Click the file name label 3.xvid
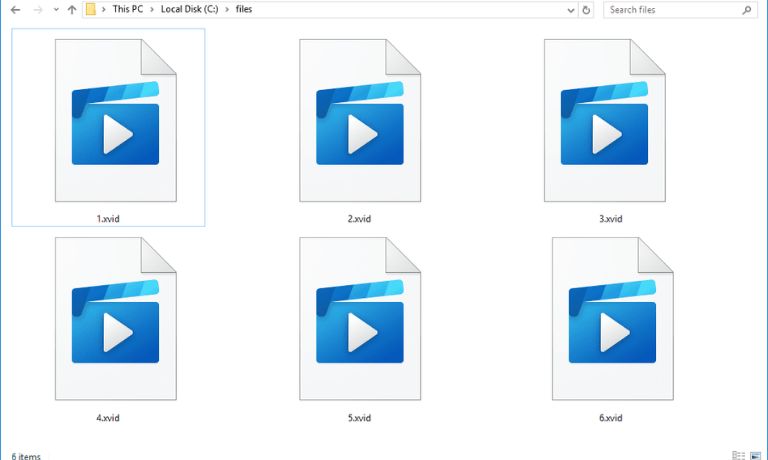The width and height of the screenshot is (768, 460). pos(611,219)
